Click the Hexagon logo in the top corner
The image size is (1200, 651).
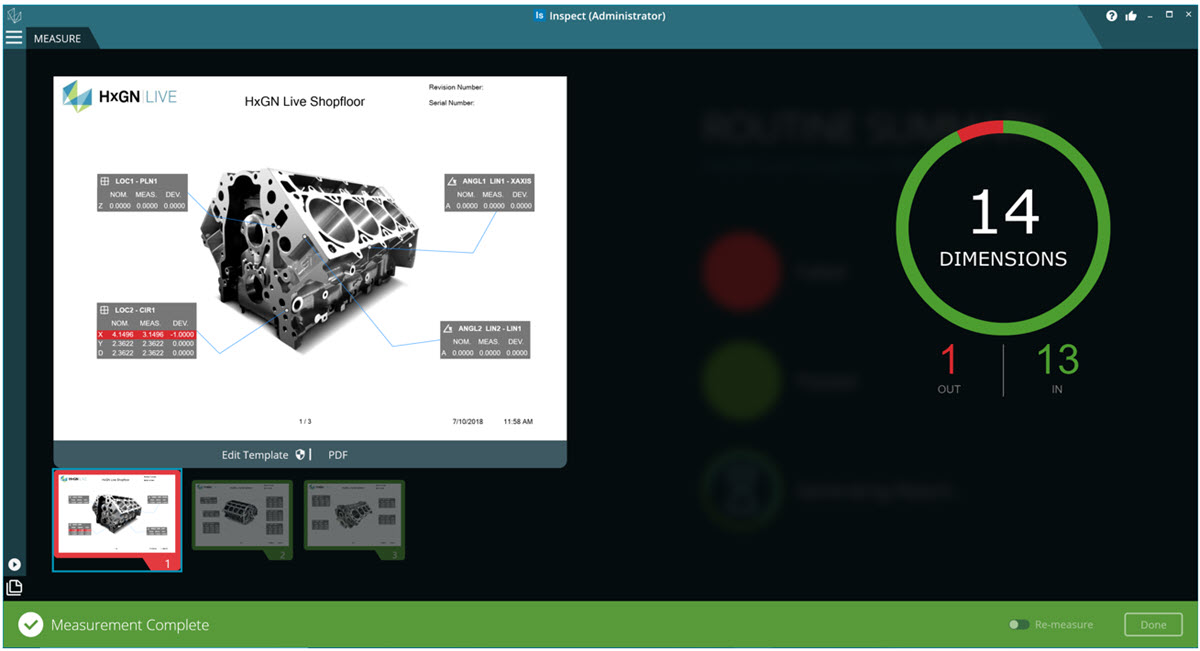(14, 14)
